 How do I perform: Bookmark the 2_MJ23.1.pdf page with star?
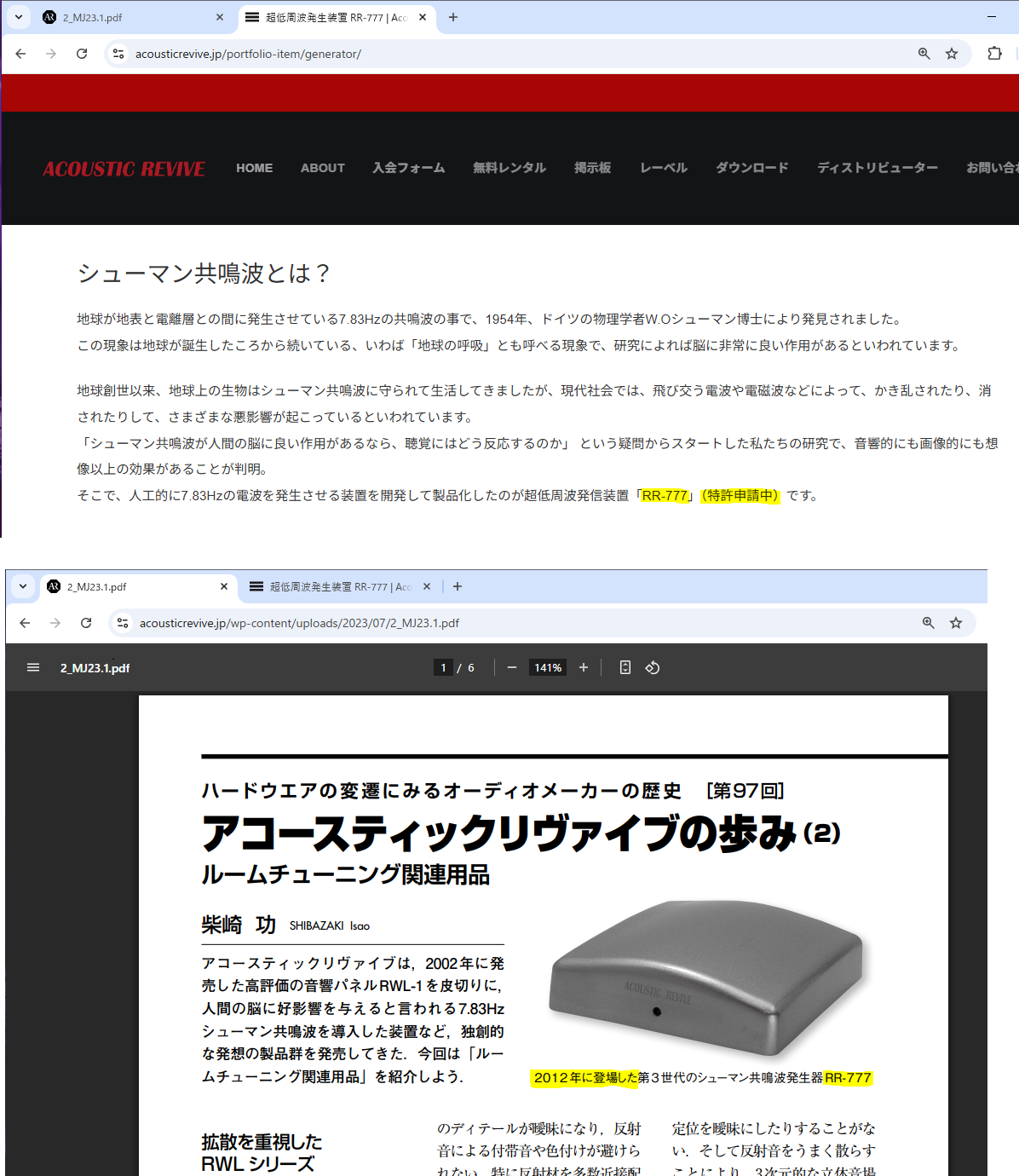coord(956,623)
